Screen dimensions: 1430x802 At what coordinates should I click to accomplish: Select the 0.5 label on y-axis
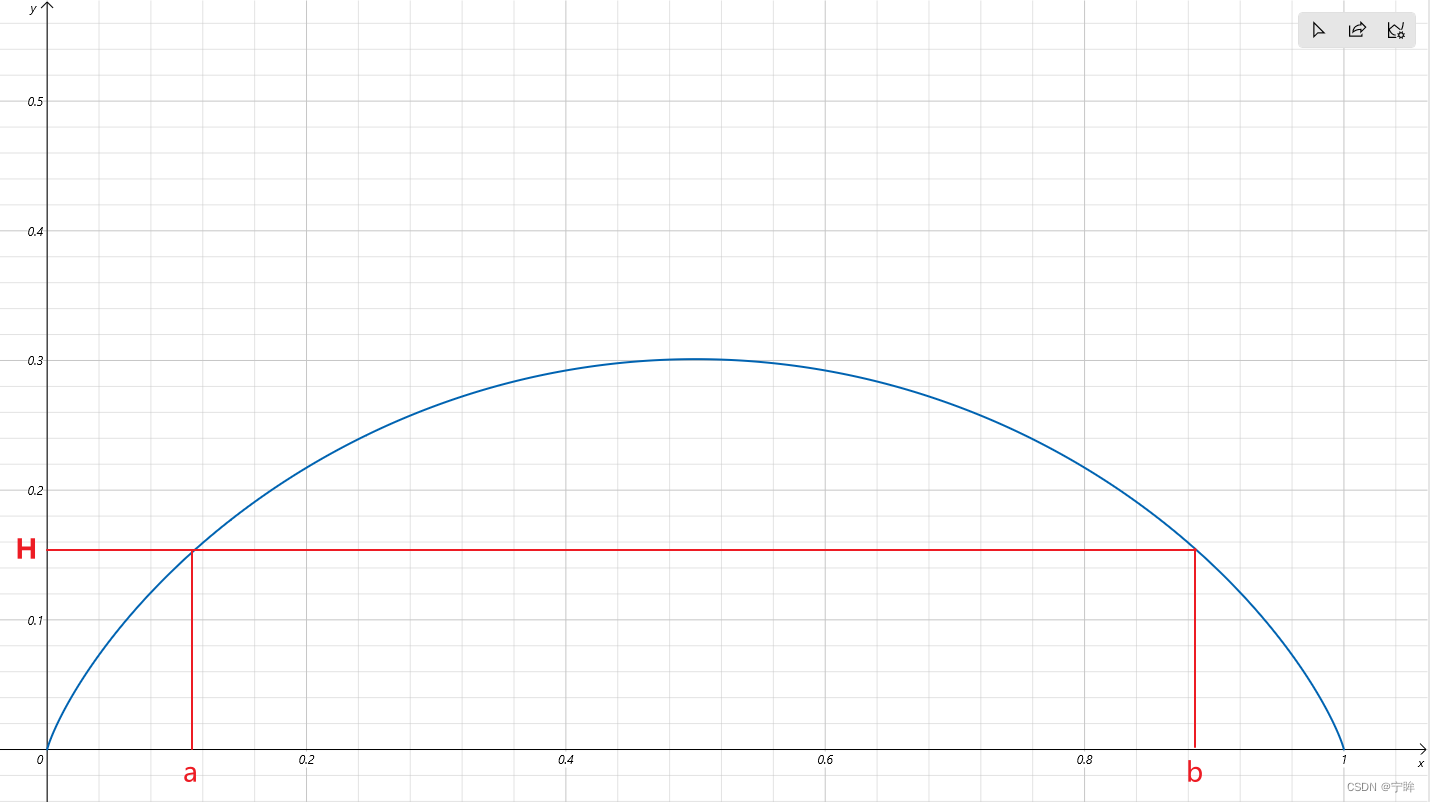pyautogui.click(x=35, y=102)
